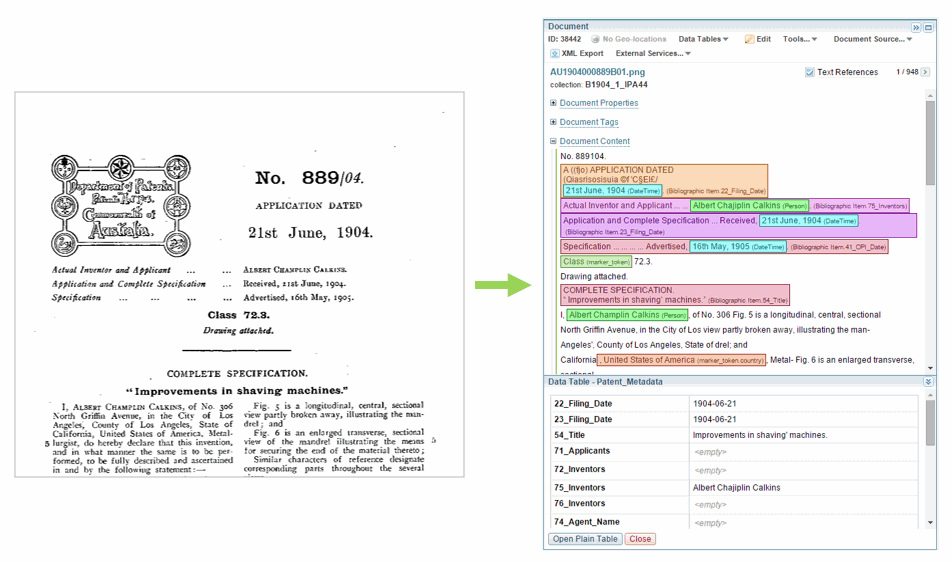Viewport: 952px width, 562px height.
Task: Click the Edit pencil icon
Action: coord(749,39)
